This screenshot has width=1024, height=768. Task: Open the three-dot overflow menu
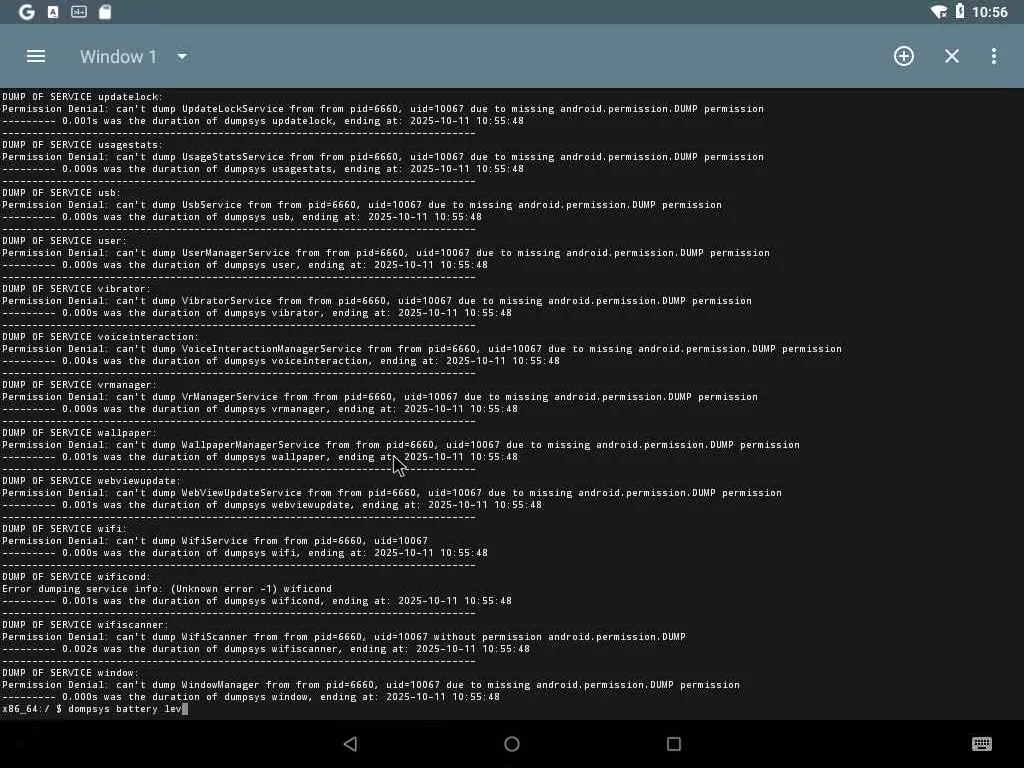(994, 56)
